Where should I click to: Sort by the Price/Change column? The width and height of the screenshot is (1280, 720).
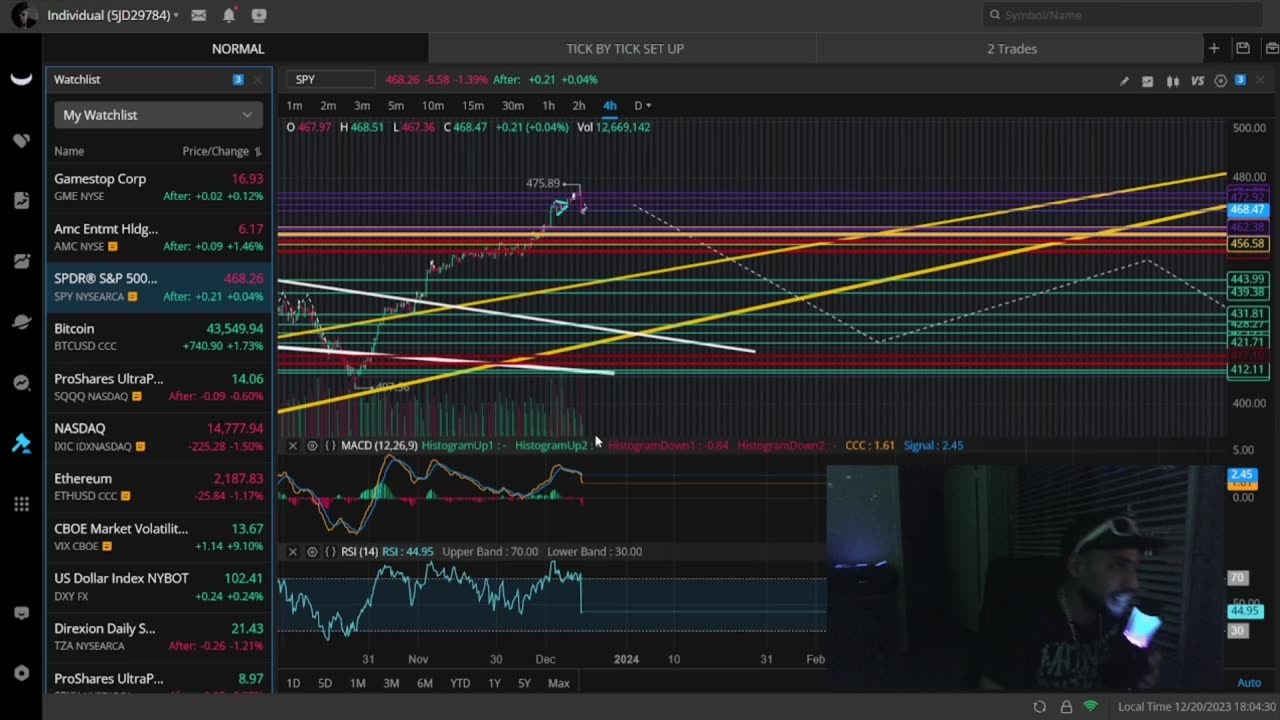(x=222, y=151)
